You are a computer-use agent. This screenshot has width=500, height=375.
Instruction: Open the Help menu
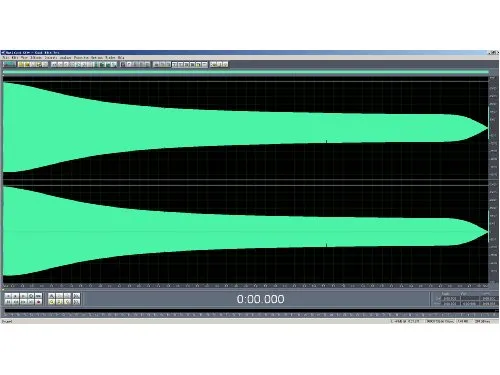point(121,58)
